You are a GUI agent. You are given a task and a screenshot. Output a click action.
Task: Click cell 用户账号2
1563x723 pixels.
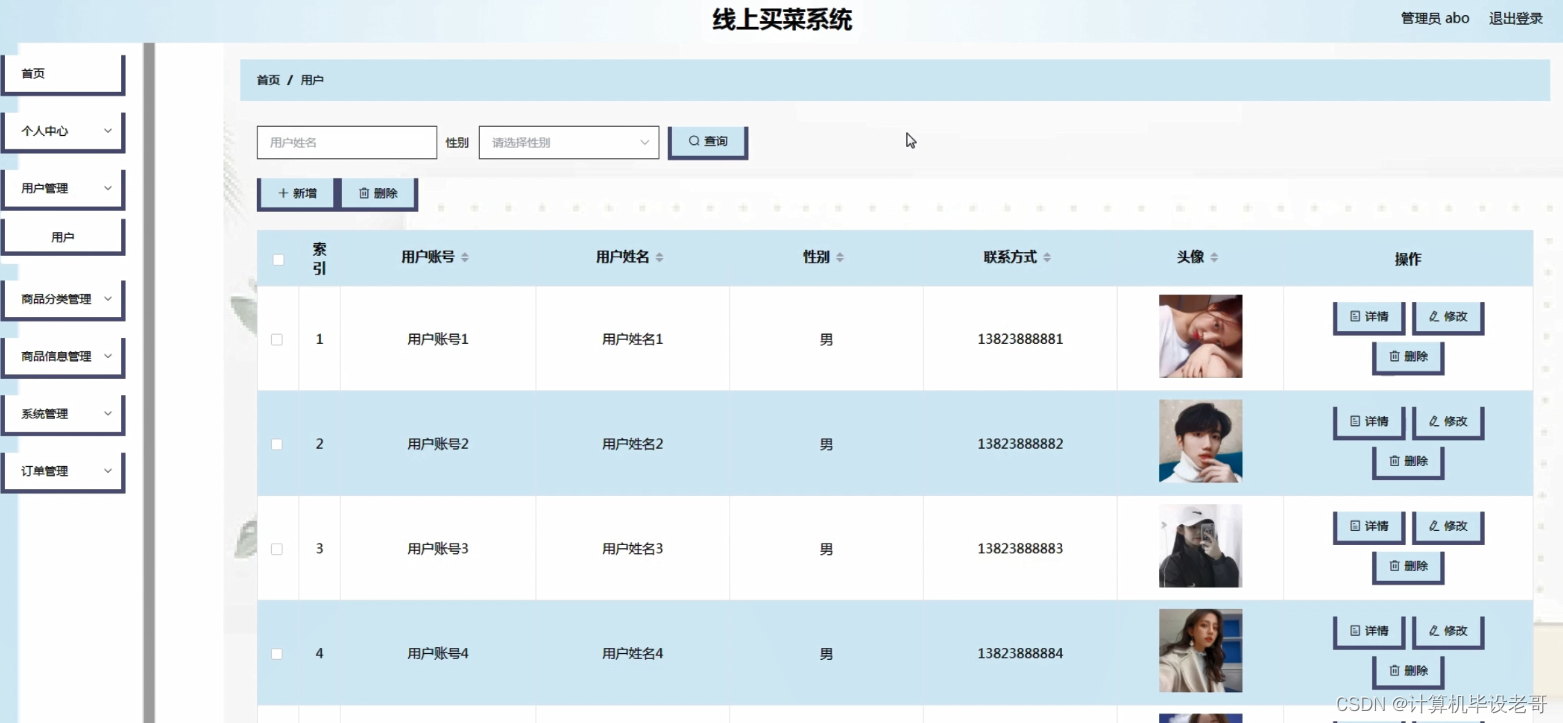(x=438, y=444)
